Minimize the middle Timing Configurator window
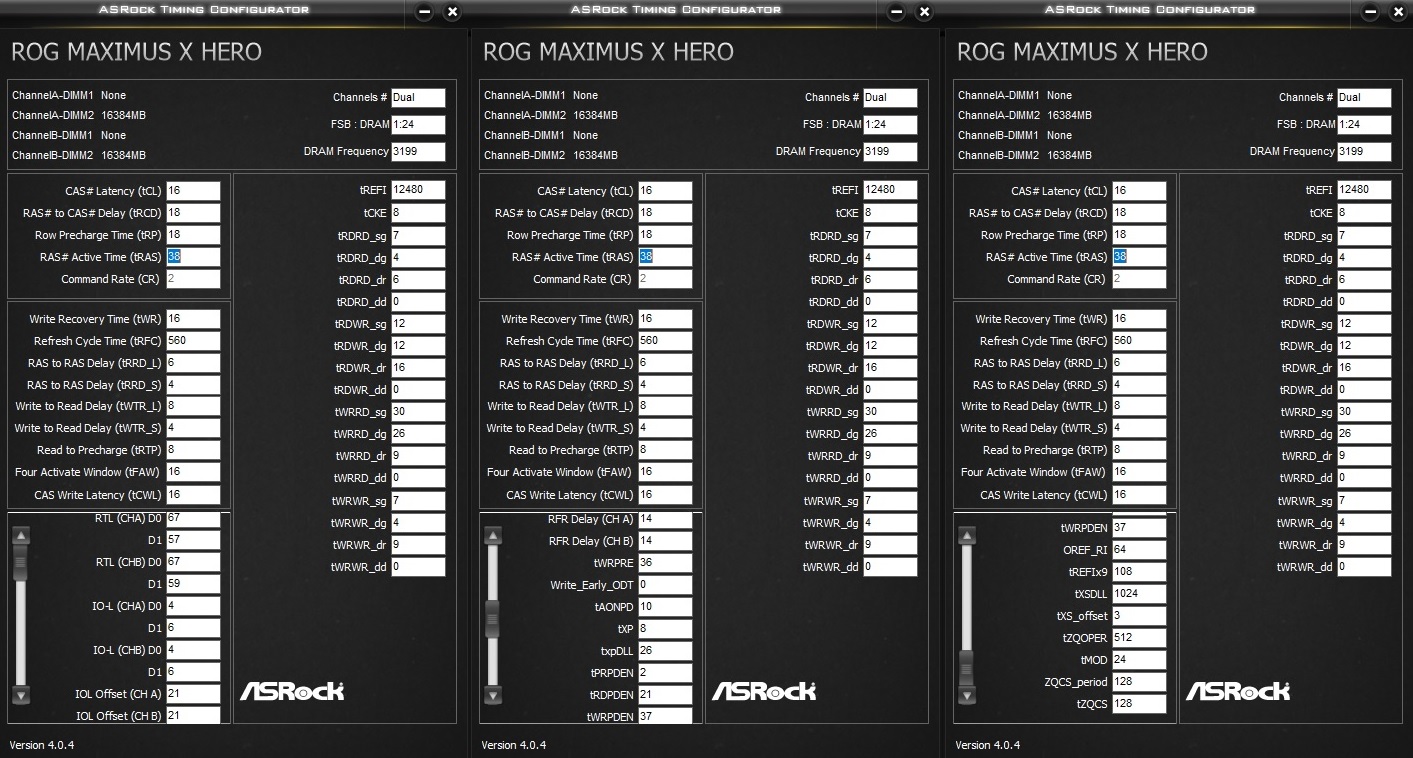The width and height of the screenshot is (1413, 758). pos(896,12)
